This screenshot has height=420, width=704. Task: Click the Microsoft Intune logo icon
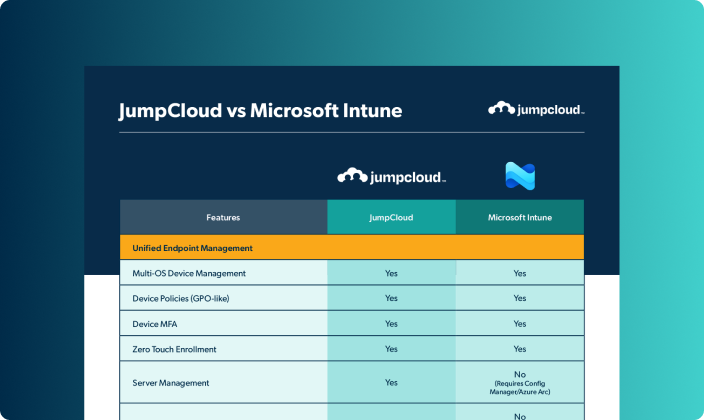[520, 176]
